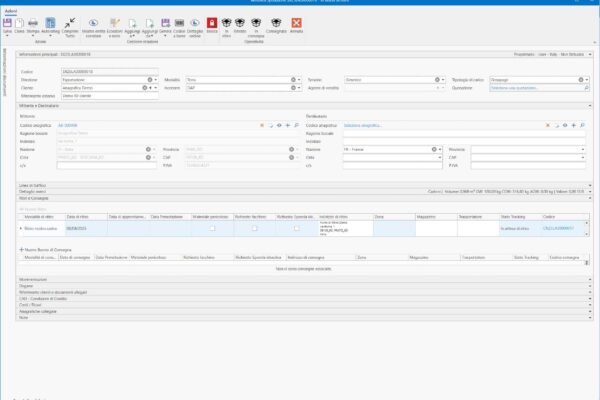This screenshot has height=400, width=600.
Task: Open the Modalità dropdown
Action: pyautogui.click(x=299, y=80)
